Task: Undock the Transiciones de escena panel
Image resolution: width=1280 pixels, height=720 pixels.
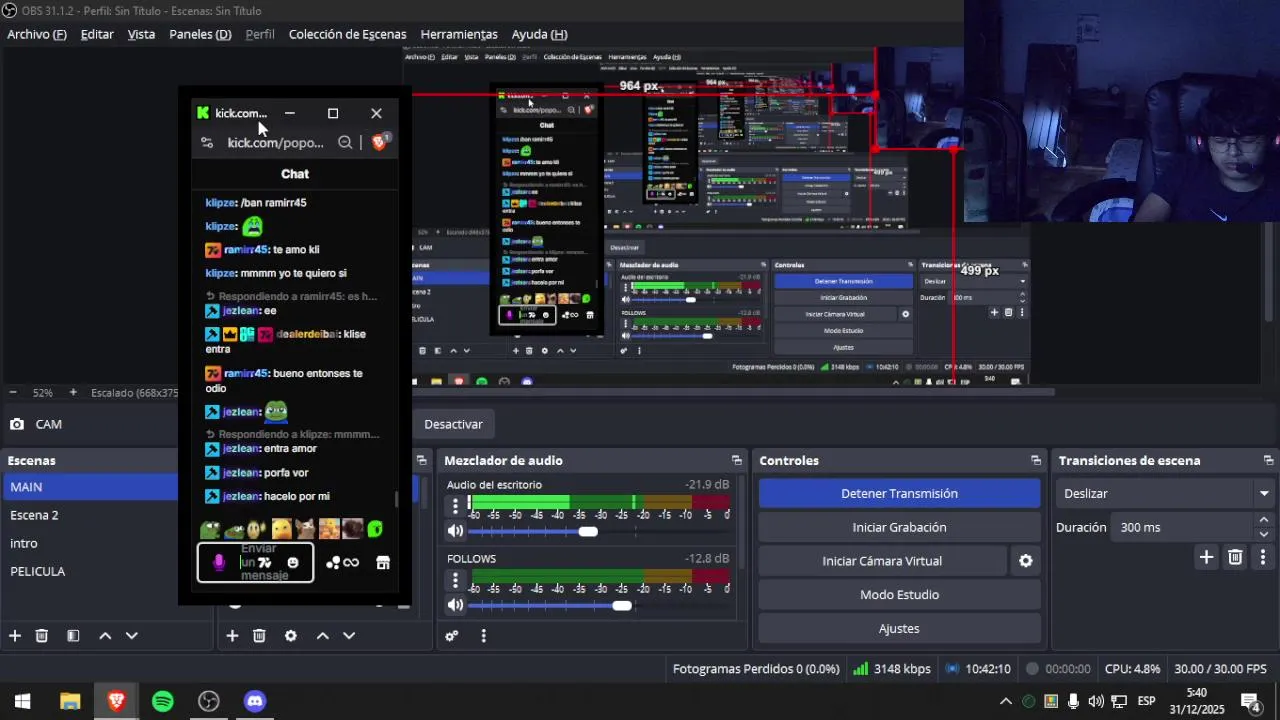Action: [1268, 461]
